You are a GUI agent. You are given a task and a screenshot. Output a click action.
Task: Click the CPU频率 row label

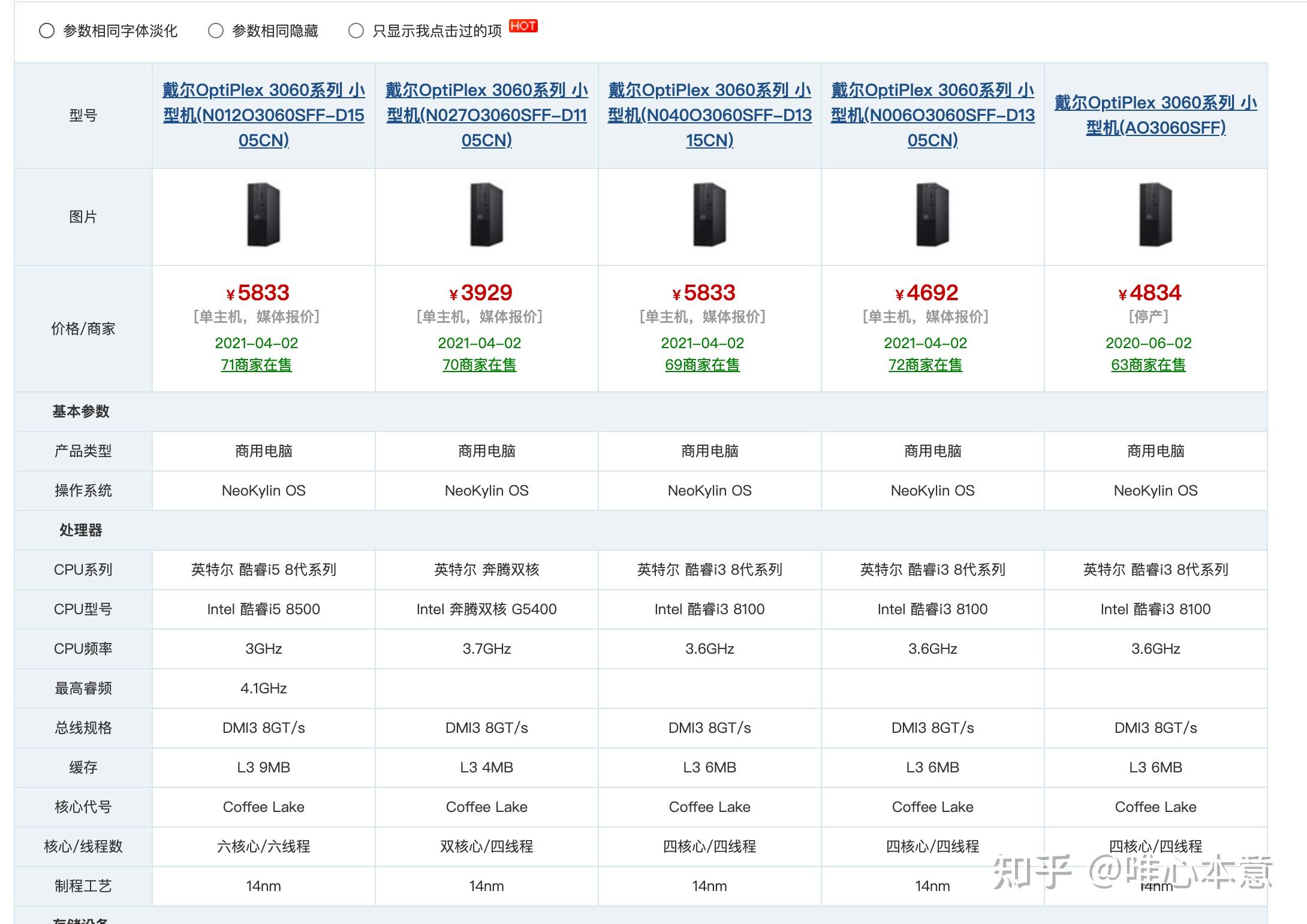83,649
